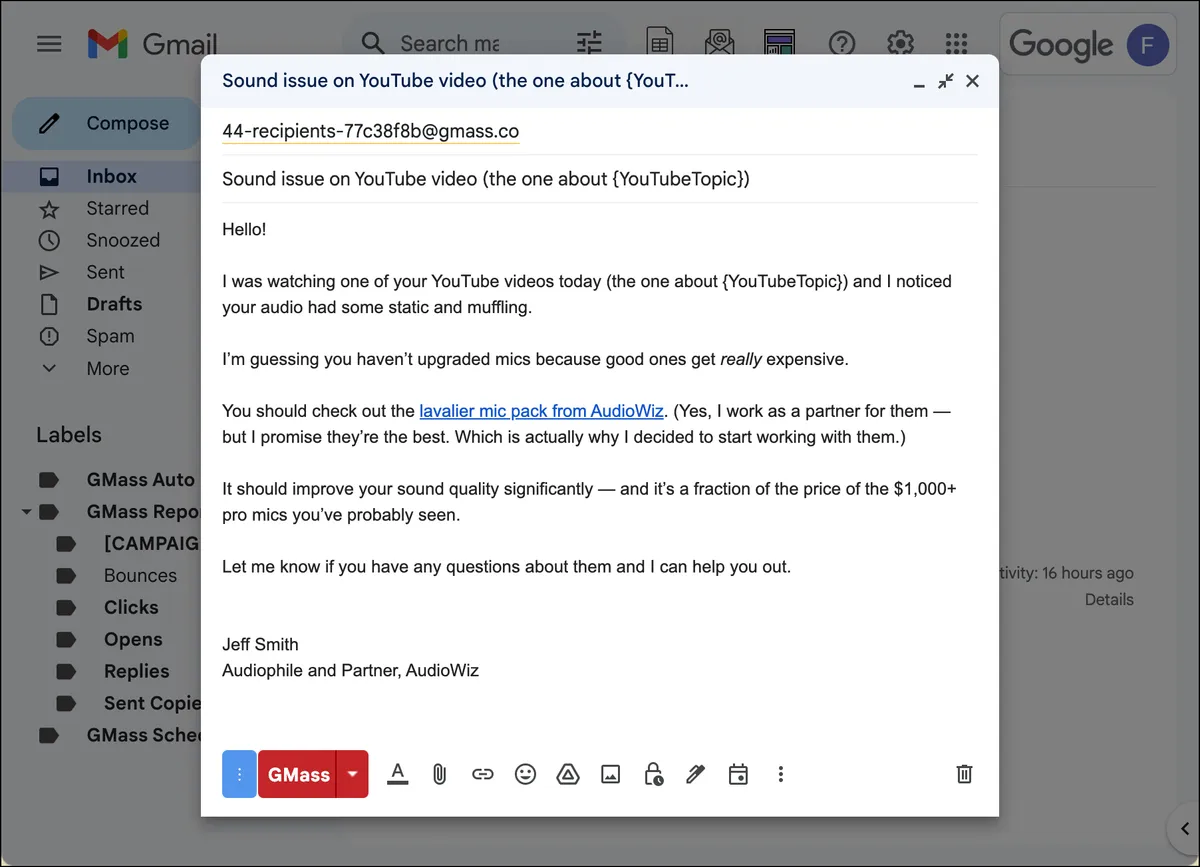Show side panel arrow at bottom right
The height and width of the screenshot is (867, 1200).
(x=1183, y=828)
